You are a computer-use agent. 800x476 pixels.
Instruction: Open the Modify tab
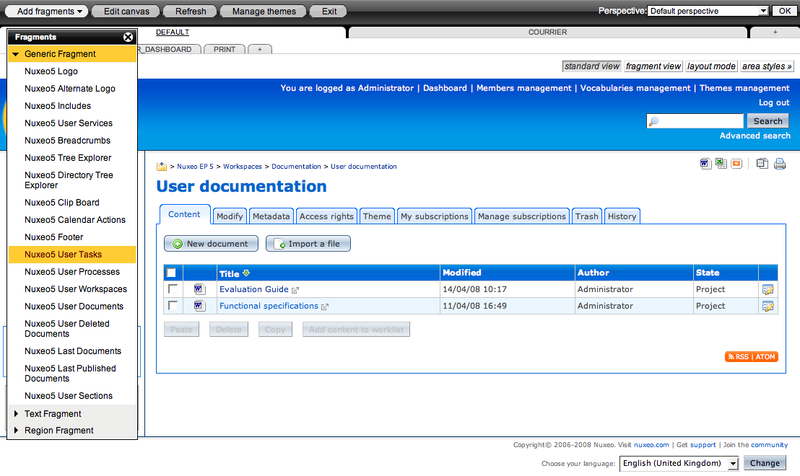tap(230, 216)
